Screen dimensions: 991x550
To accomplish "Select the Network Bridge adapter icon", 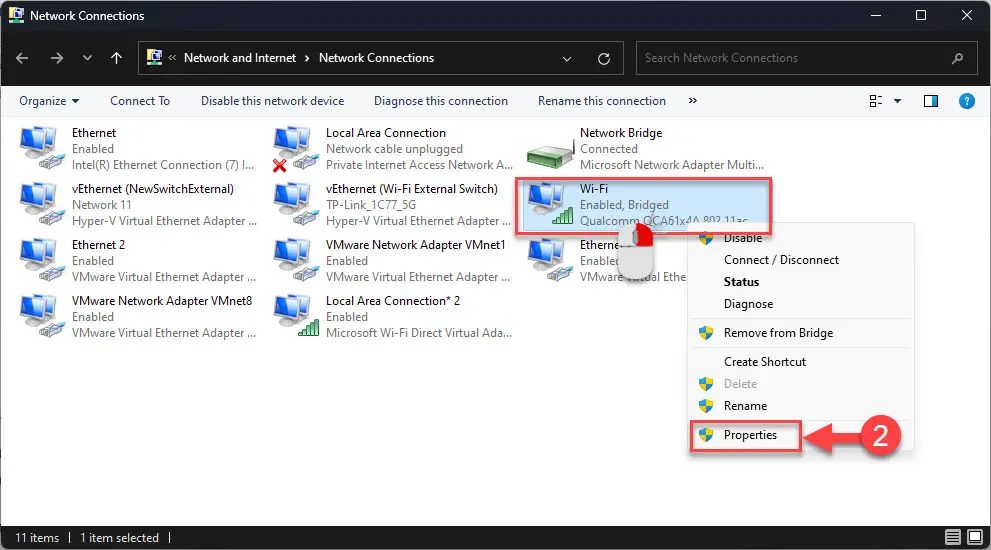I will coord(549,149).
